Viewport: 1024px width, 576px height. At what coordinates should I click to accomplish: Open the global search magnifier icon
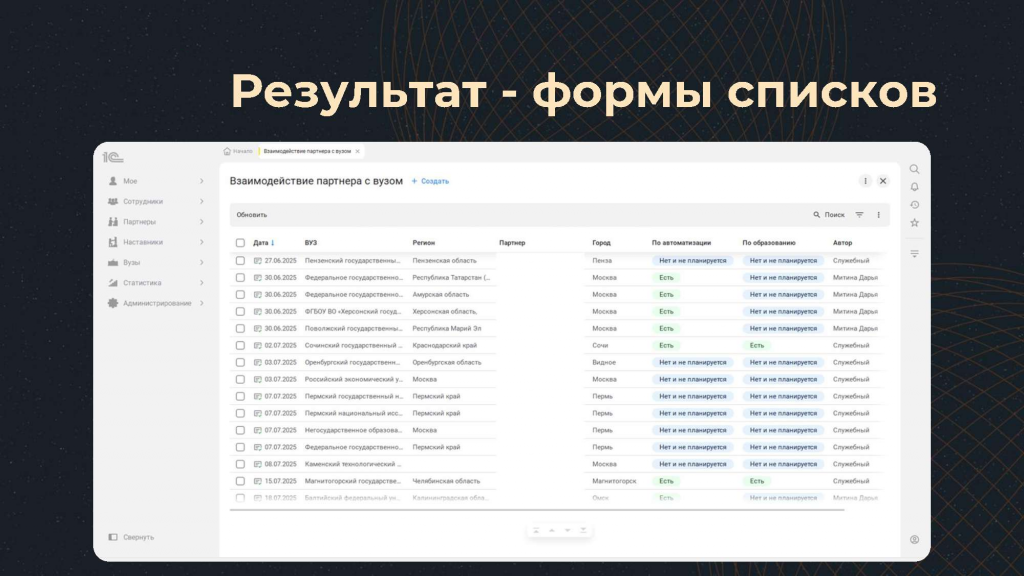914,169
